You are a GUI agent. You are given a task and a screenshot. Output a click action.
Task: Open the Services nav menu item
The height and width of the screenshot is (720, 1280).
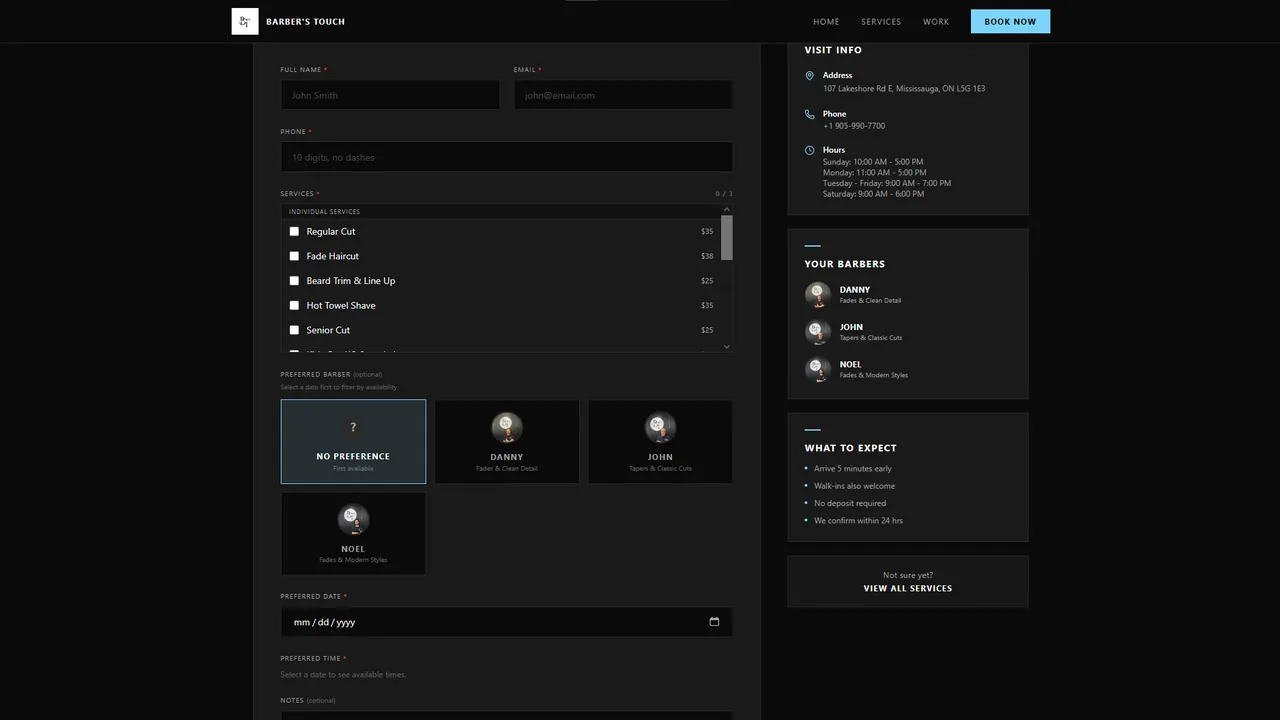click(881, 21)
